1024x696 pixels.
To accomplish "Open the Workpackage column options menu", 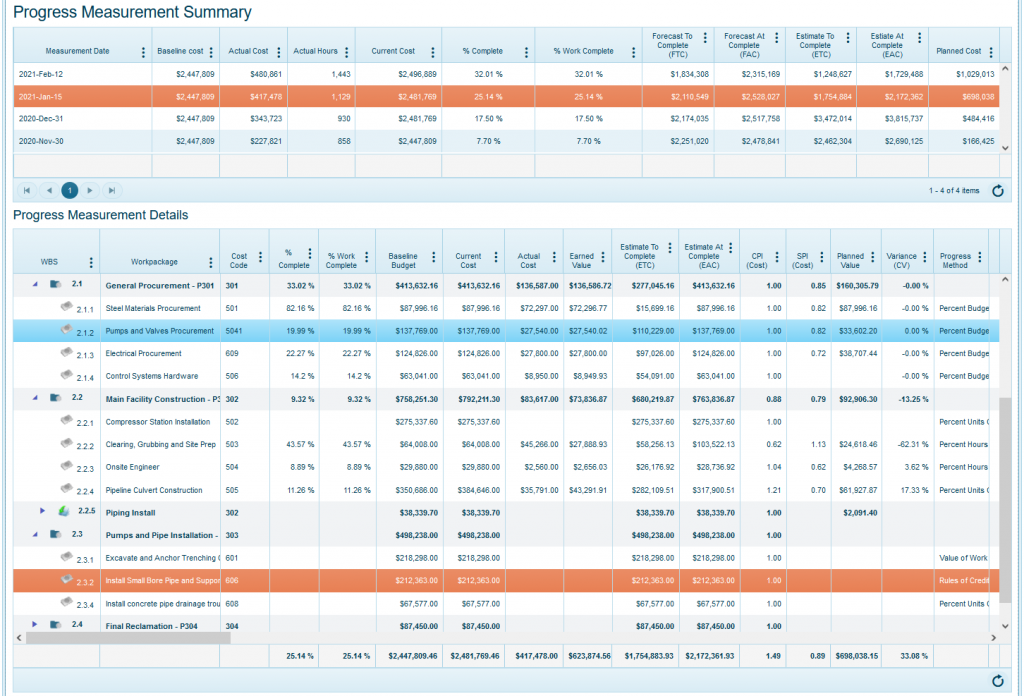I will click(x=211, y=262).
